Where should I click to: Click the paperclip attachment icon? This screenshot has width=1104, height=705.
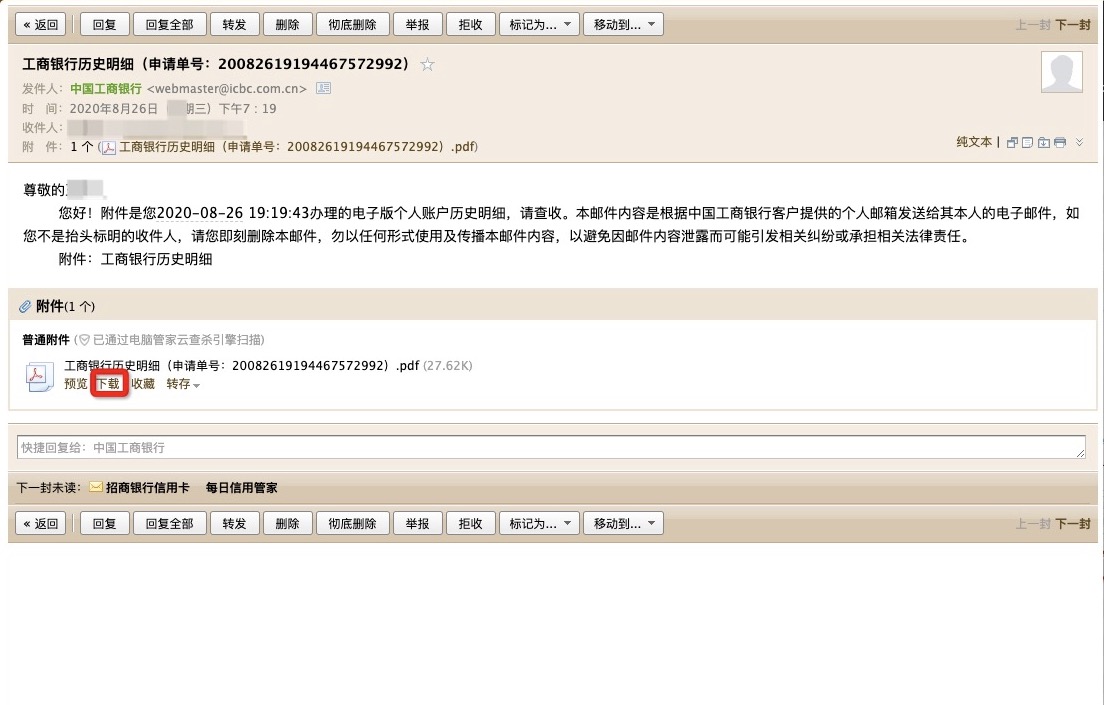click(x=25, y=306)
